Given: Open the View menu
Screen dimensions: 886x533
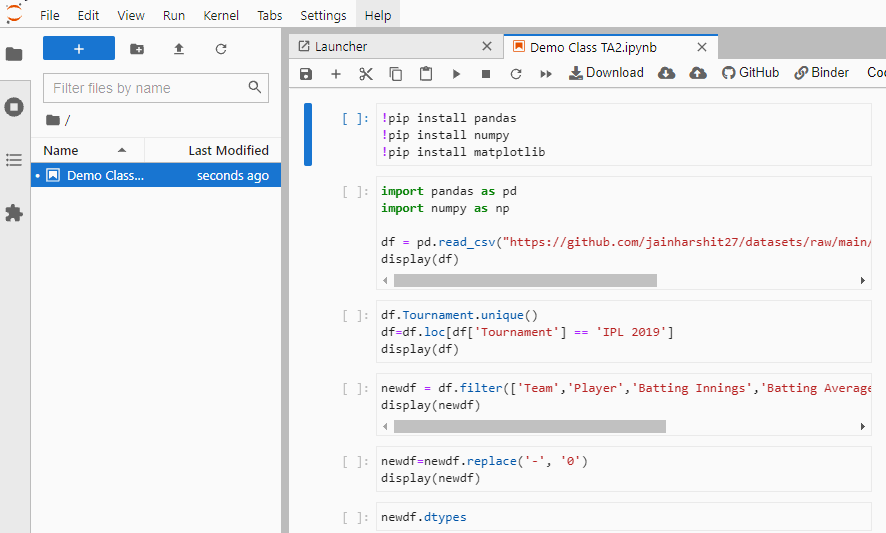Looking at the screenshot, I should click(x=131, y=15).
